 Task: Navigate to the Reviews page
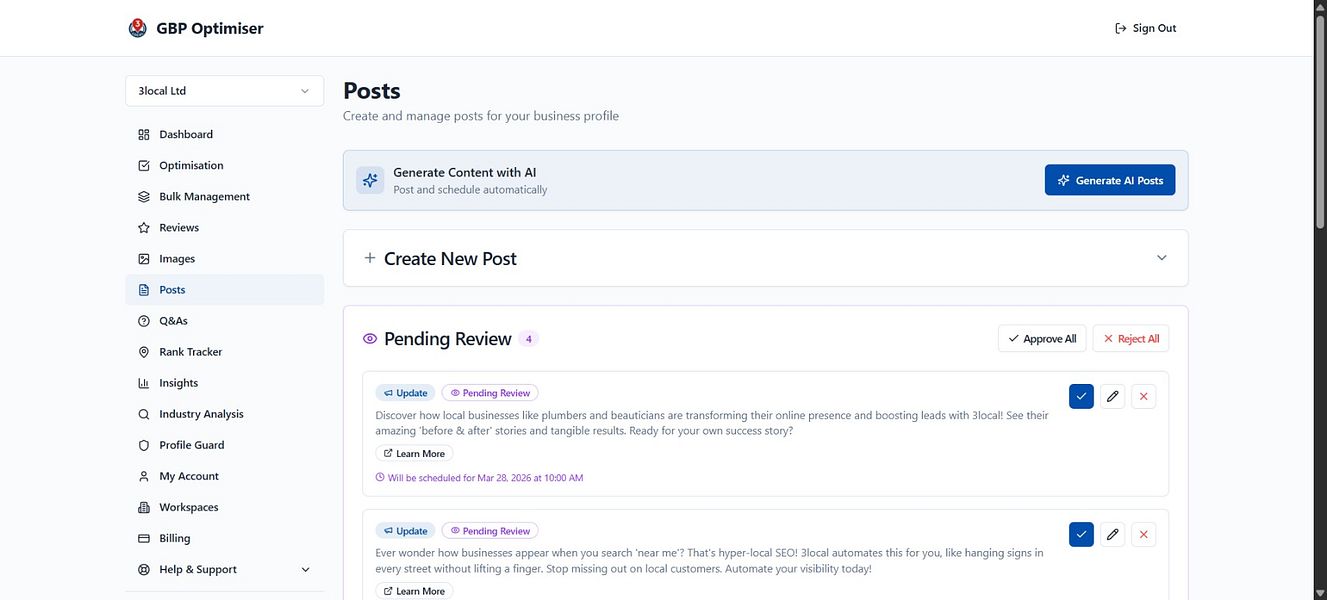point(224,227)
